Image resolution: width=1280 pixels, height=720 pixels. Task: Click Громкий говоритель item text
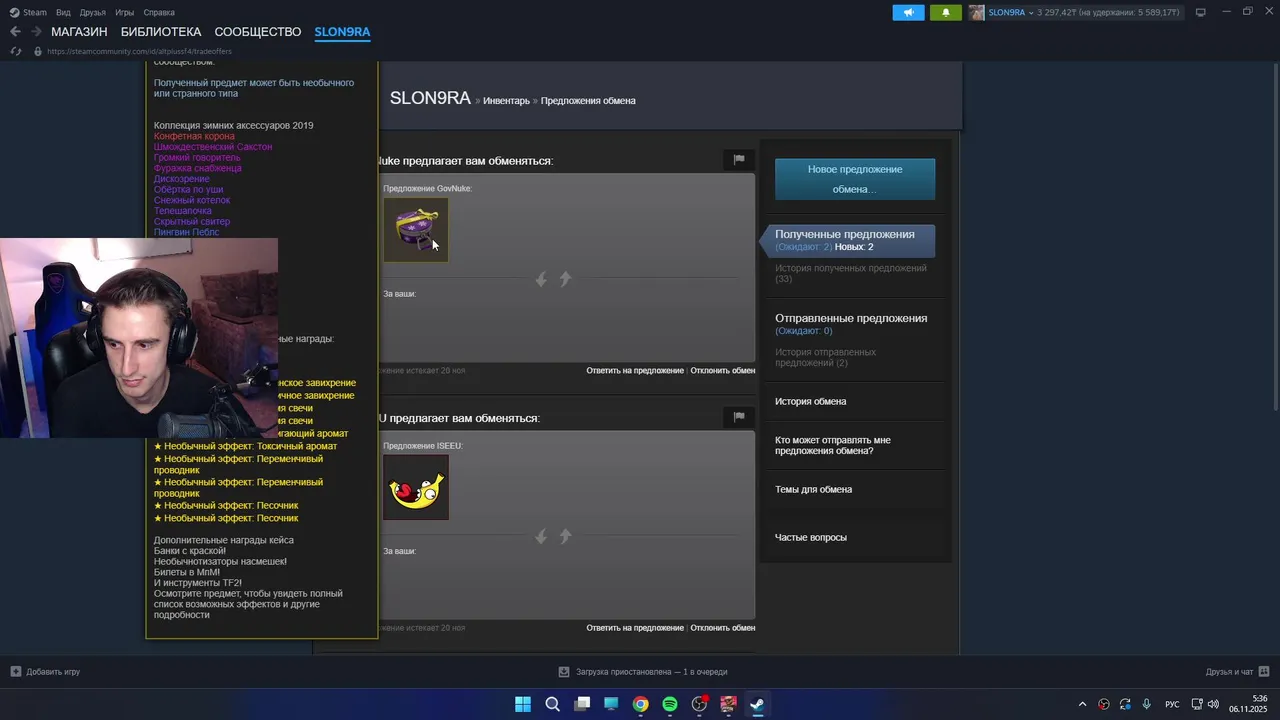click(x=197, y=158)
